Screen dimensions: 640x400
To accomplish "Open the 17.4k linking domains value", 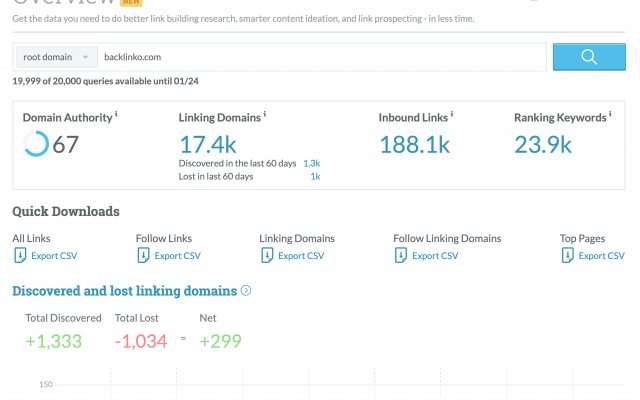I will tap(208, 144).
